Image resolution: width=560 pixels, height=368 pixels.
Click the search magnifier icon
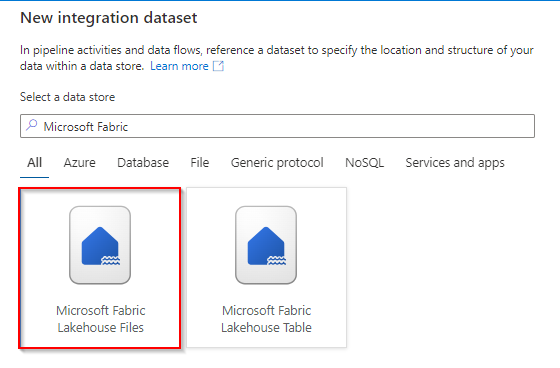pyautogui.click(x=32, y=125)
